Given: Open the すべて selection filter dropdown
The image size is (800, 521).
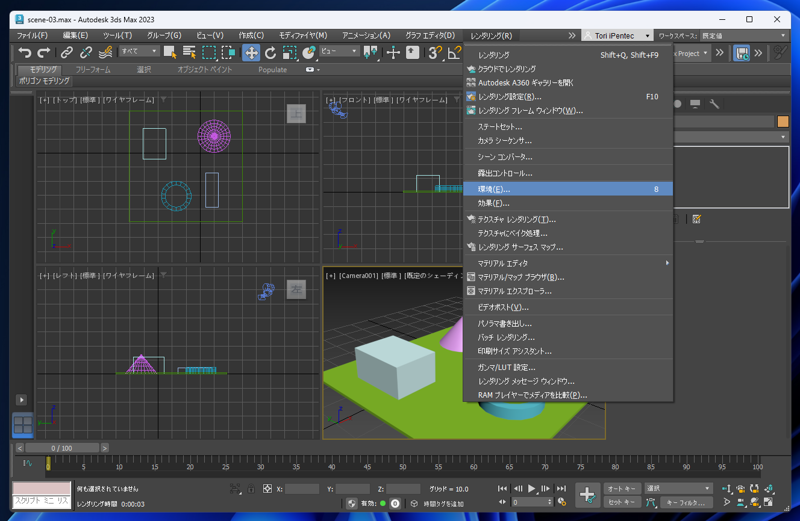Looking at the screenshot, I should point(139,51).
